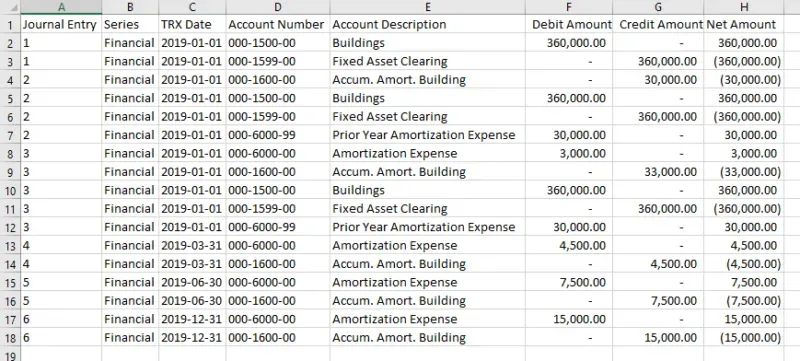The height and width of the screenshot is (361, 800).
Task: Select 'Prior Year Amortization Expense' in row 7
Action: [428, 135]
